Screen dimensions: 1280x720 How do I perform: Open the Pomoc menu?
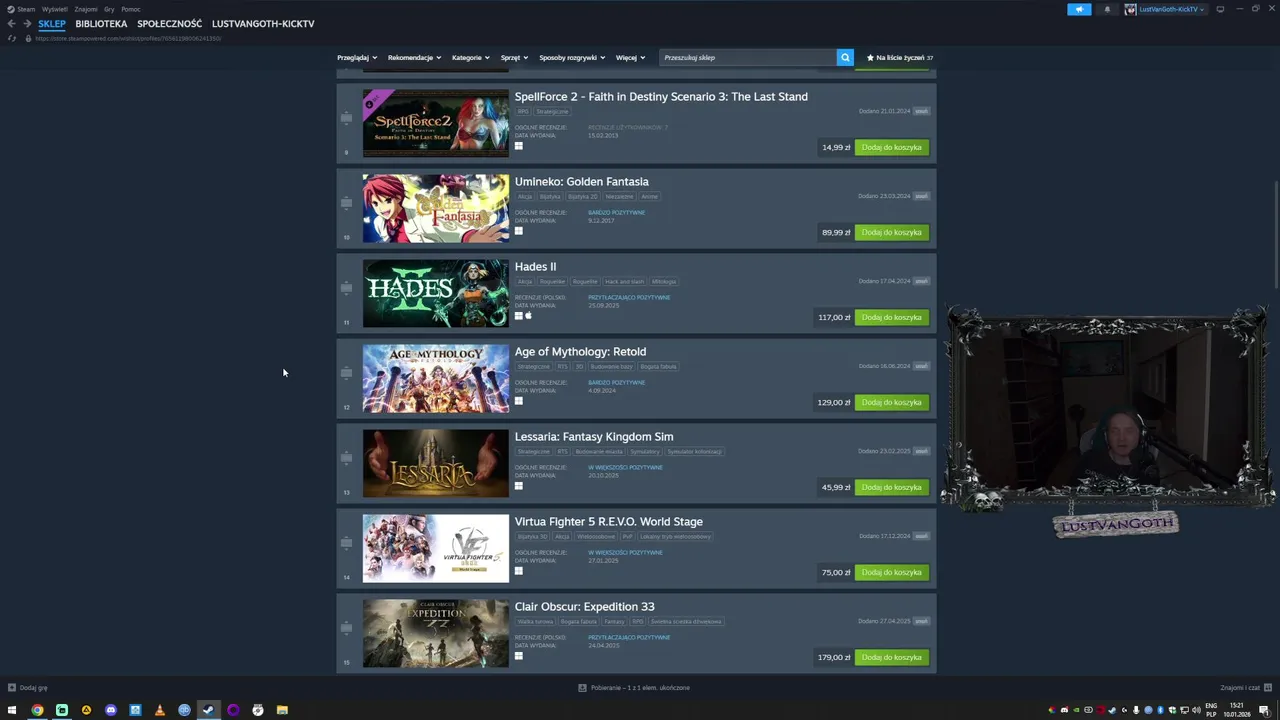click(131, 9)
